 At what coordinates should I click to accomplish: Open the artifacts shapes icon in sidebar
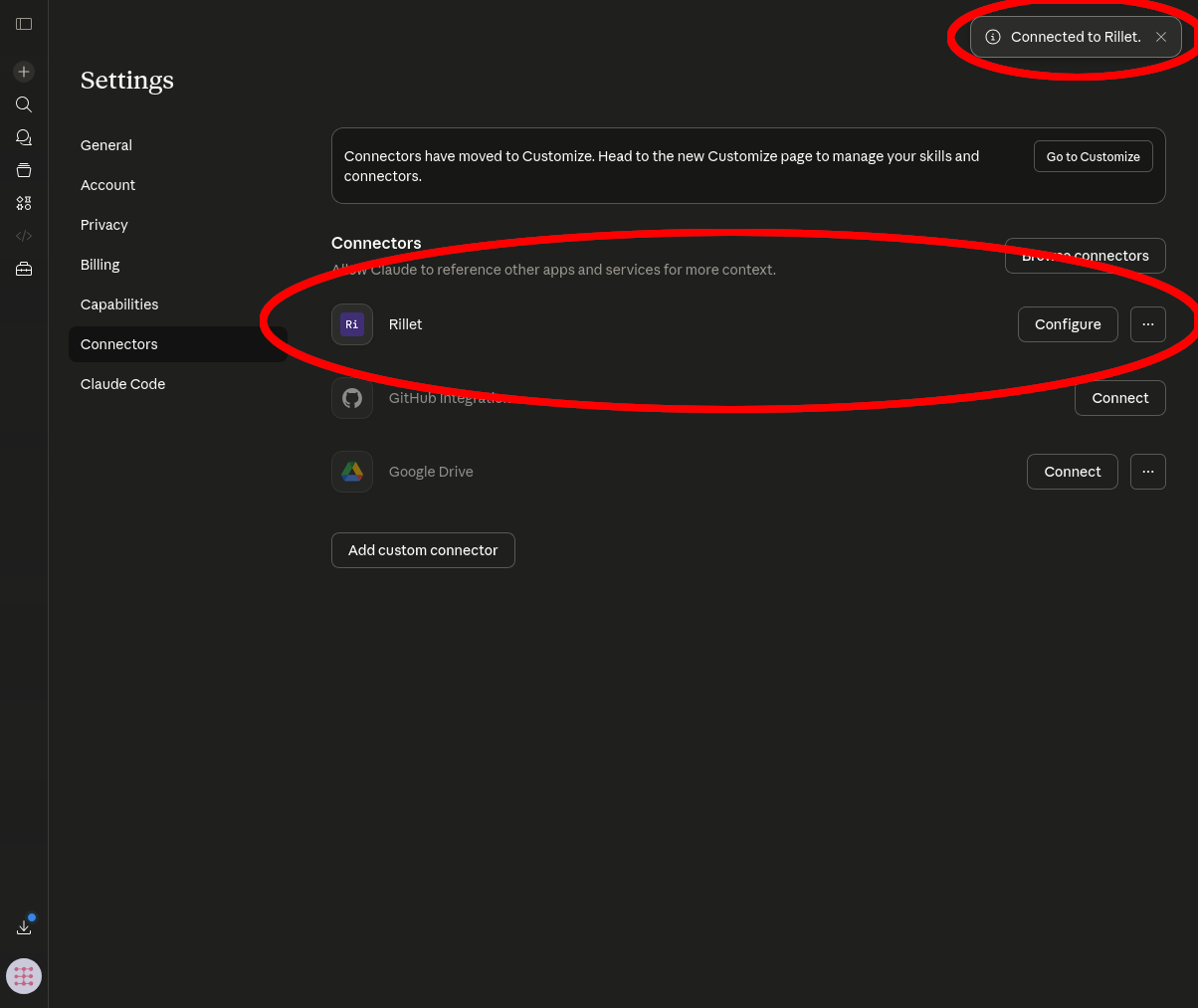click(24, 203)
